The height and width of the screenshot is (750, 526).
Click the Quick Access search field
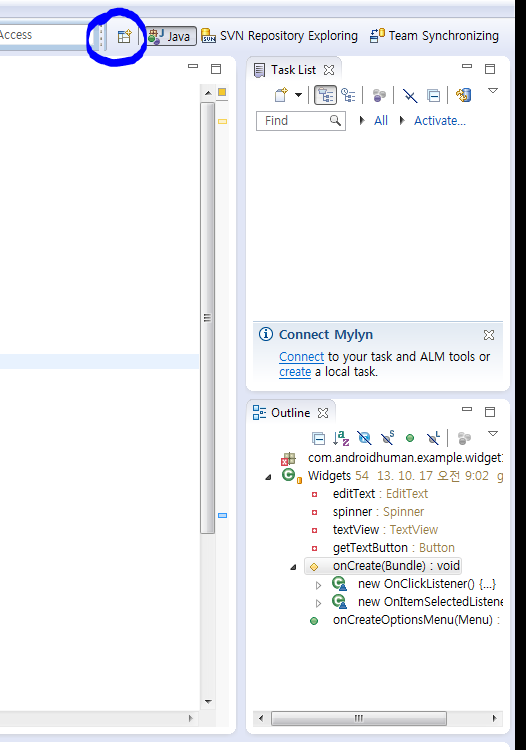point(46,35)
